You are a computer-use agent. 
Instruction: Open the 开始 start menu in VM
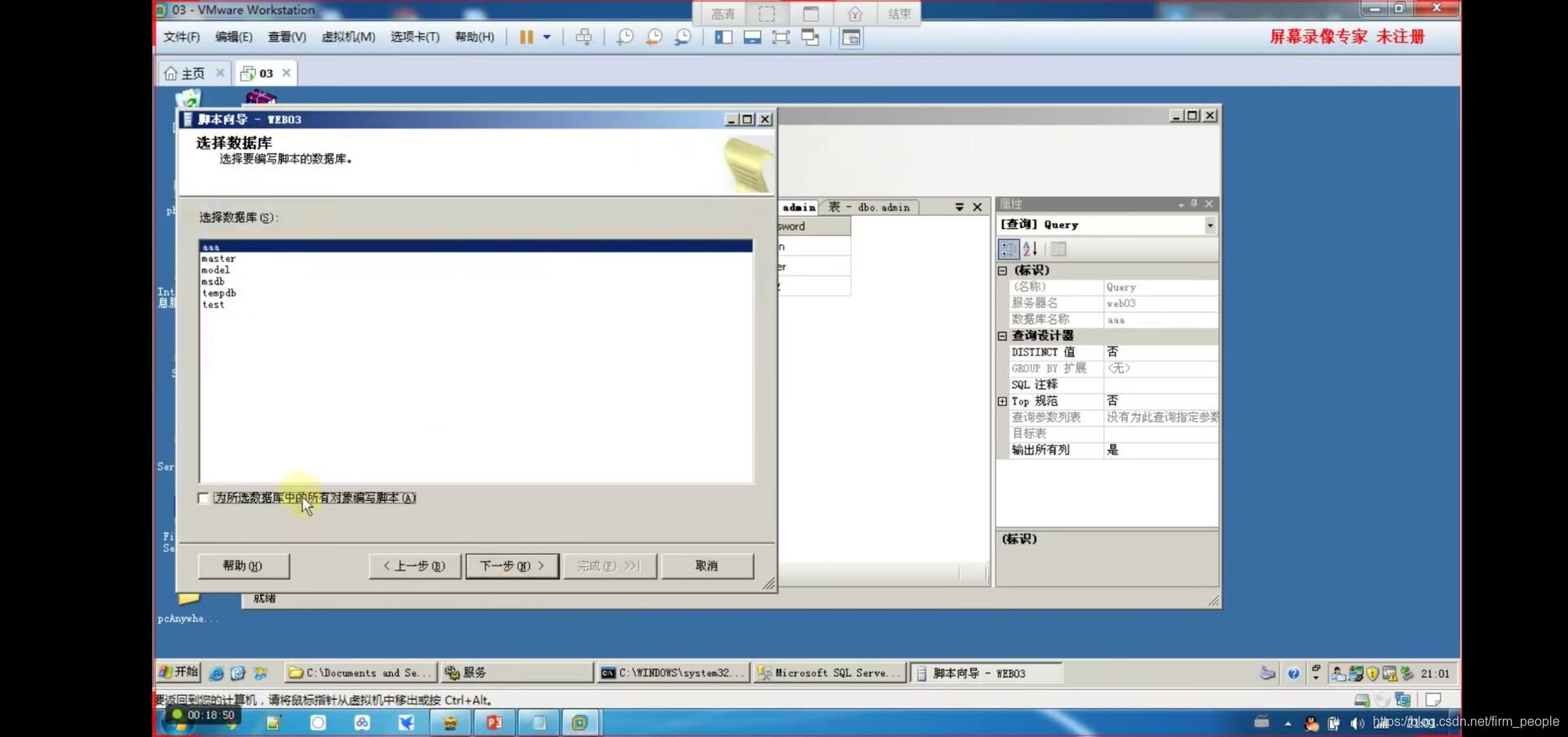(x=178, y=672)
